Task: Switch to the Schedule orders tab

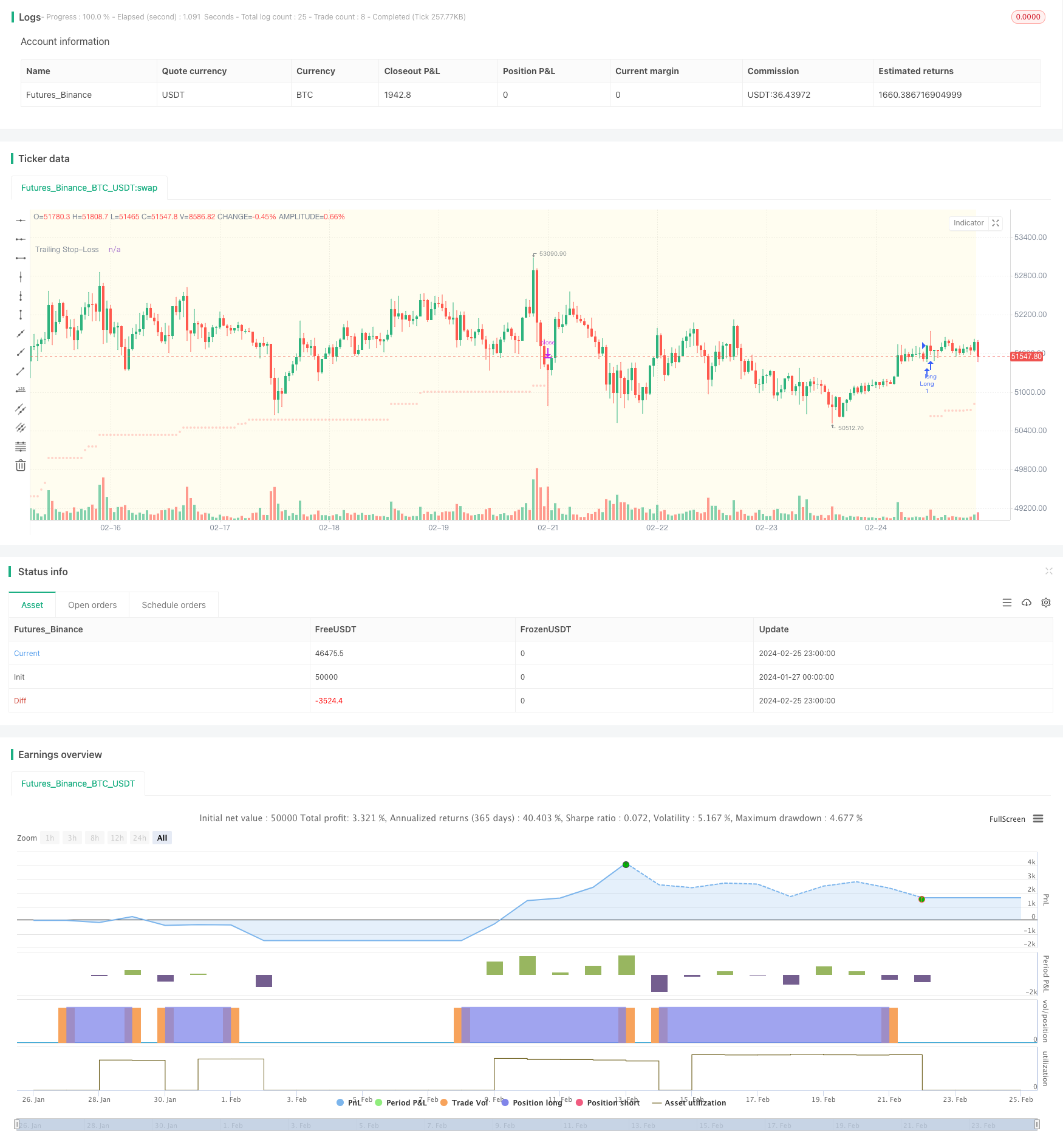Action: (x=174, y=605)
